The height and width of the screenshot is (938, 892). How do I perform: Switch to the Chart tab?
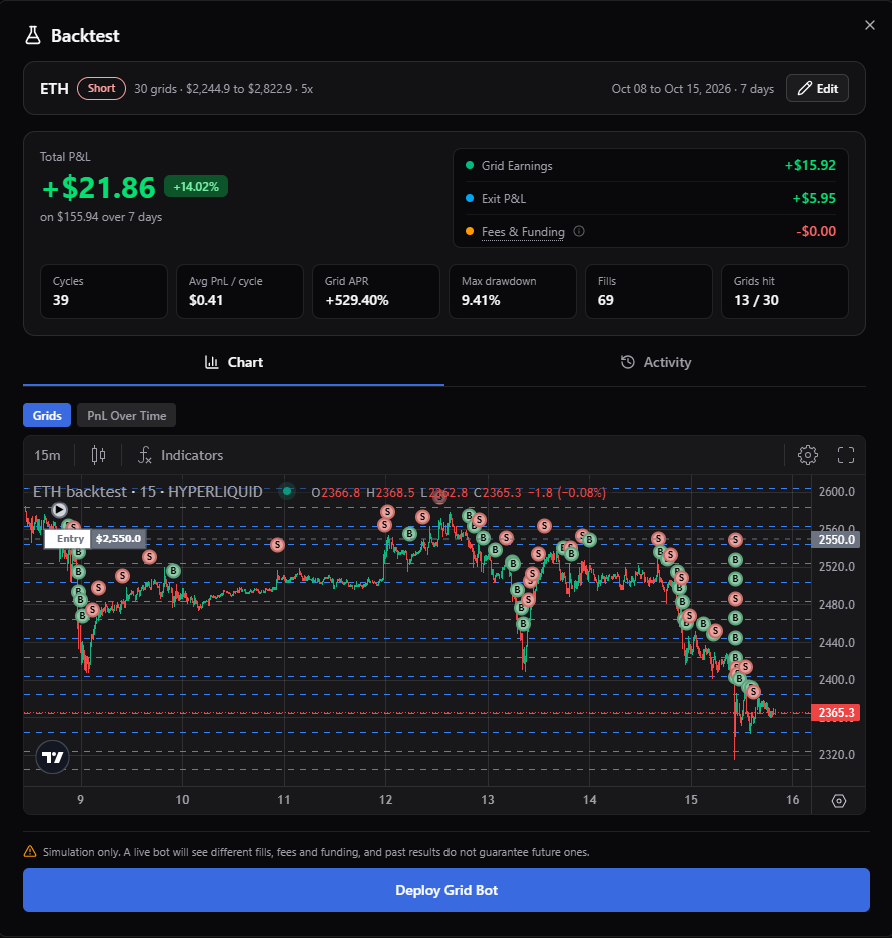pos(233,362)
